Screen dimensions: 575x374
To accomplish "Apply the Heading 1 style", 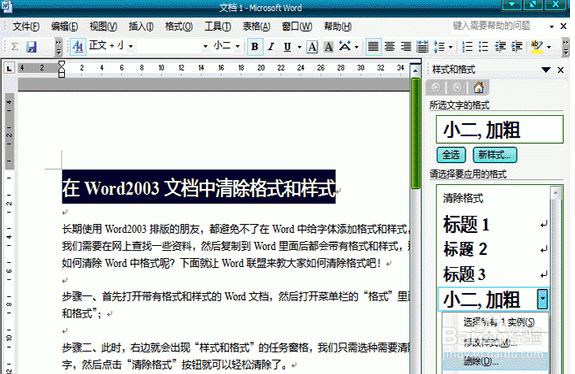I will pos(494,224).
